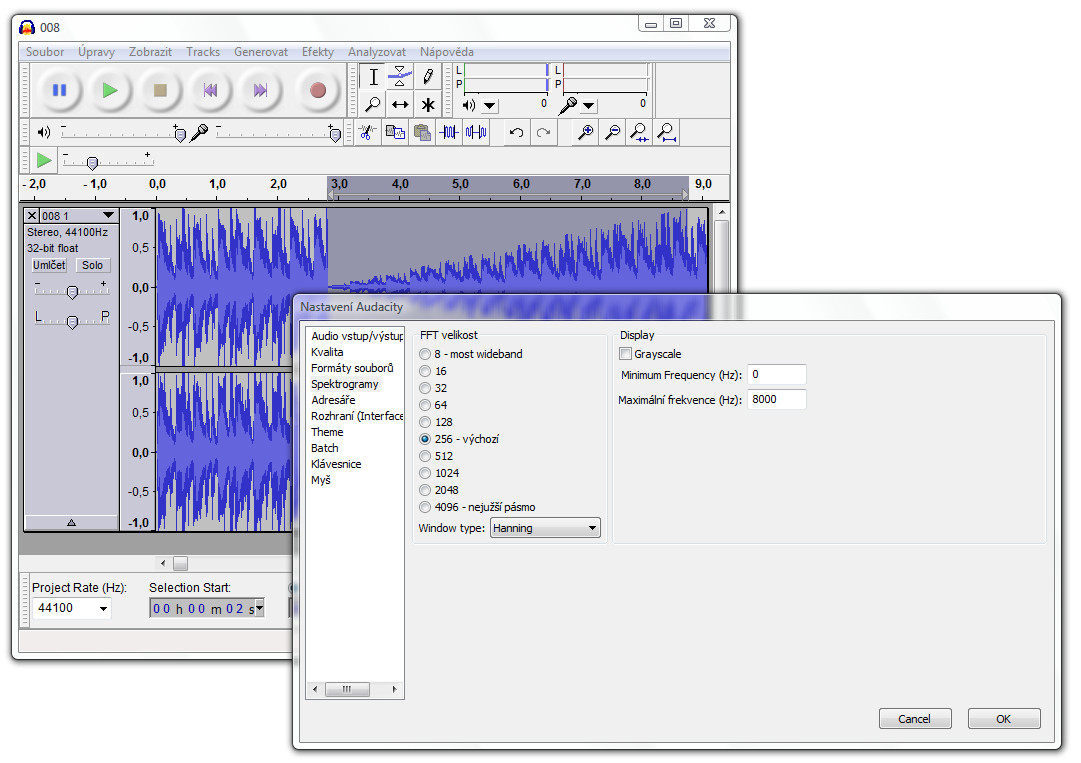Viewport: 1081px width, 763px height.
Task: Skip to end of the track
Action: point(260,90)
